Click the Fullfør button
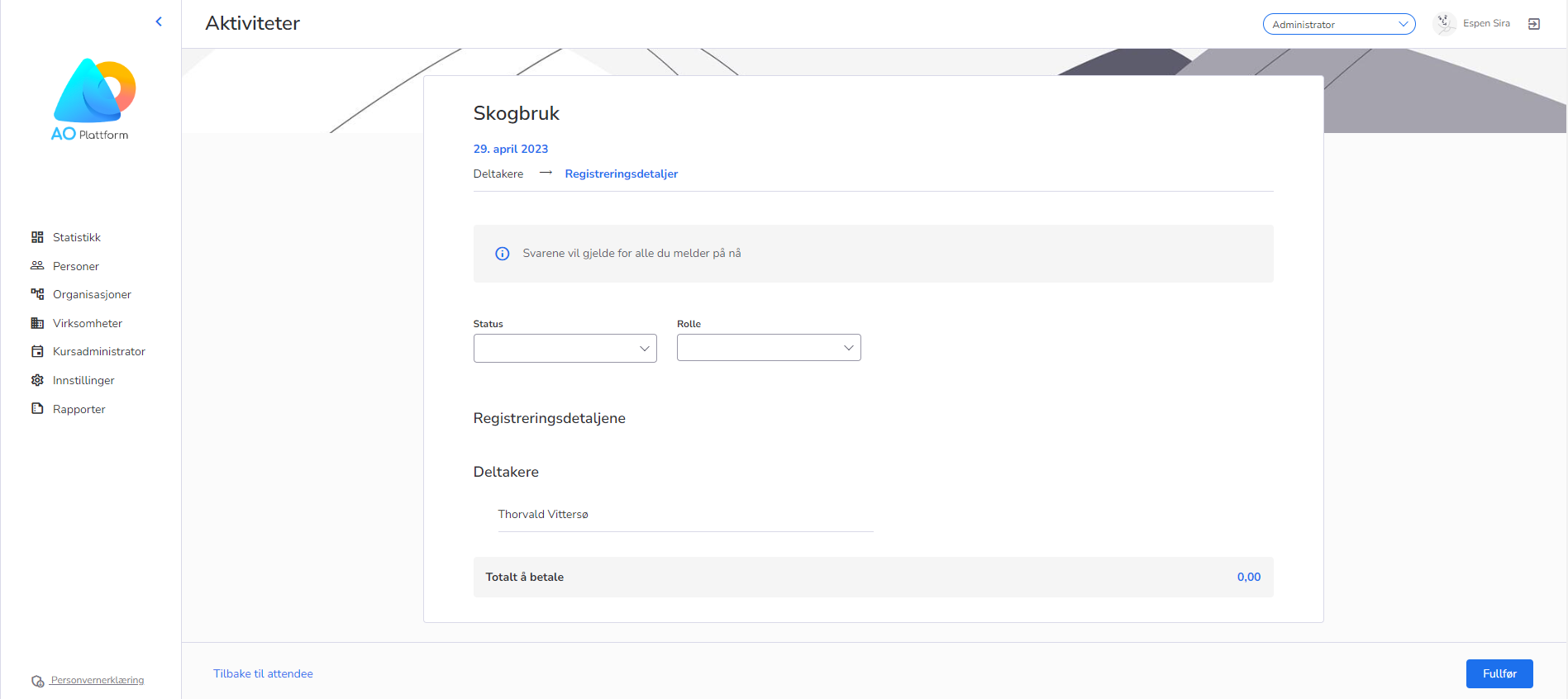 pos(1499,673)
